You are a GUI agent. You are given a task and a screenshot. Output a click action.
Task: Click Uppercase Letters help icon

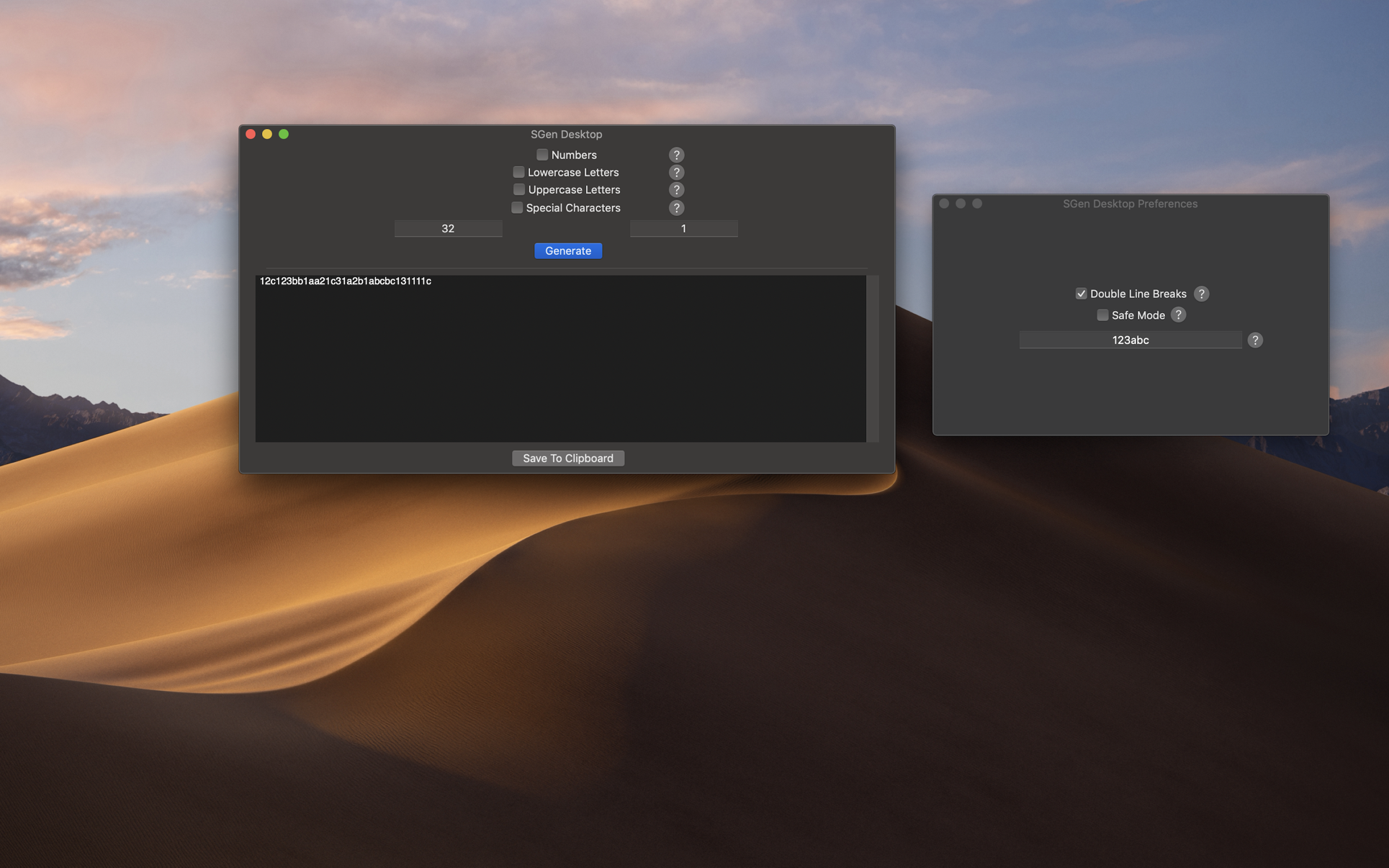tap(675, 189)
